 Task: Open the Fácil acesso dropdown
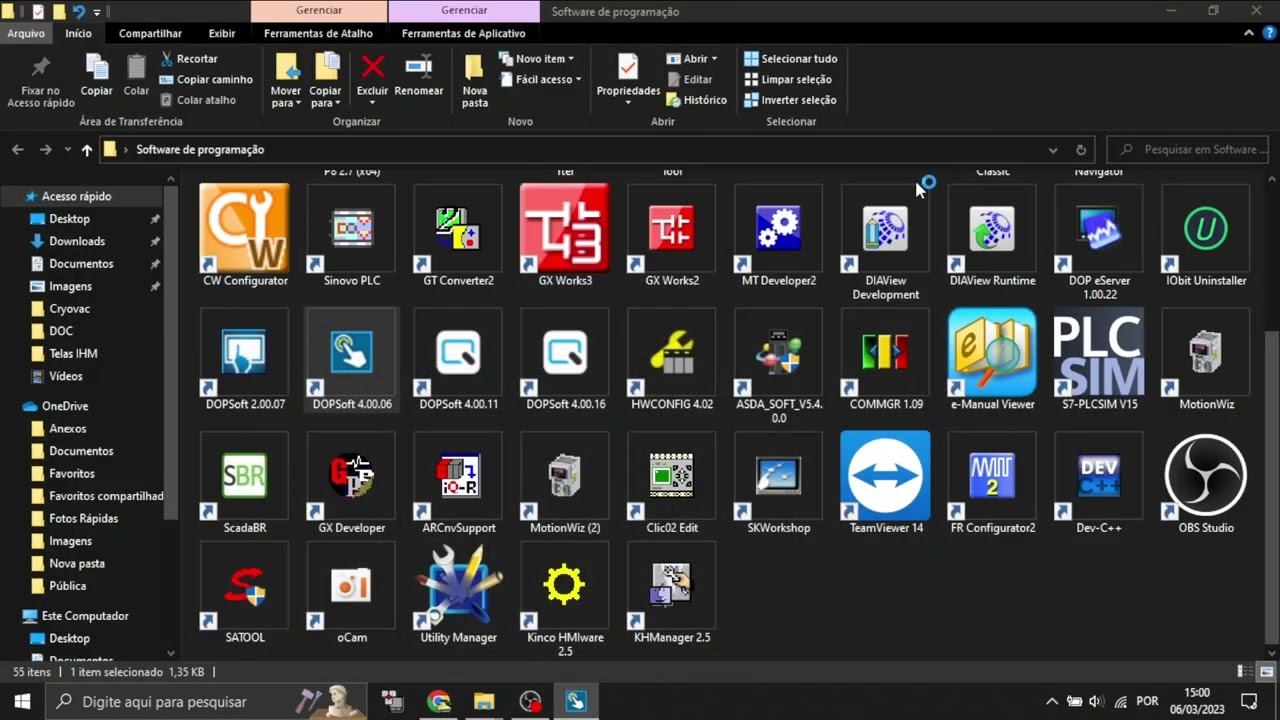click(x=541, y=79)
